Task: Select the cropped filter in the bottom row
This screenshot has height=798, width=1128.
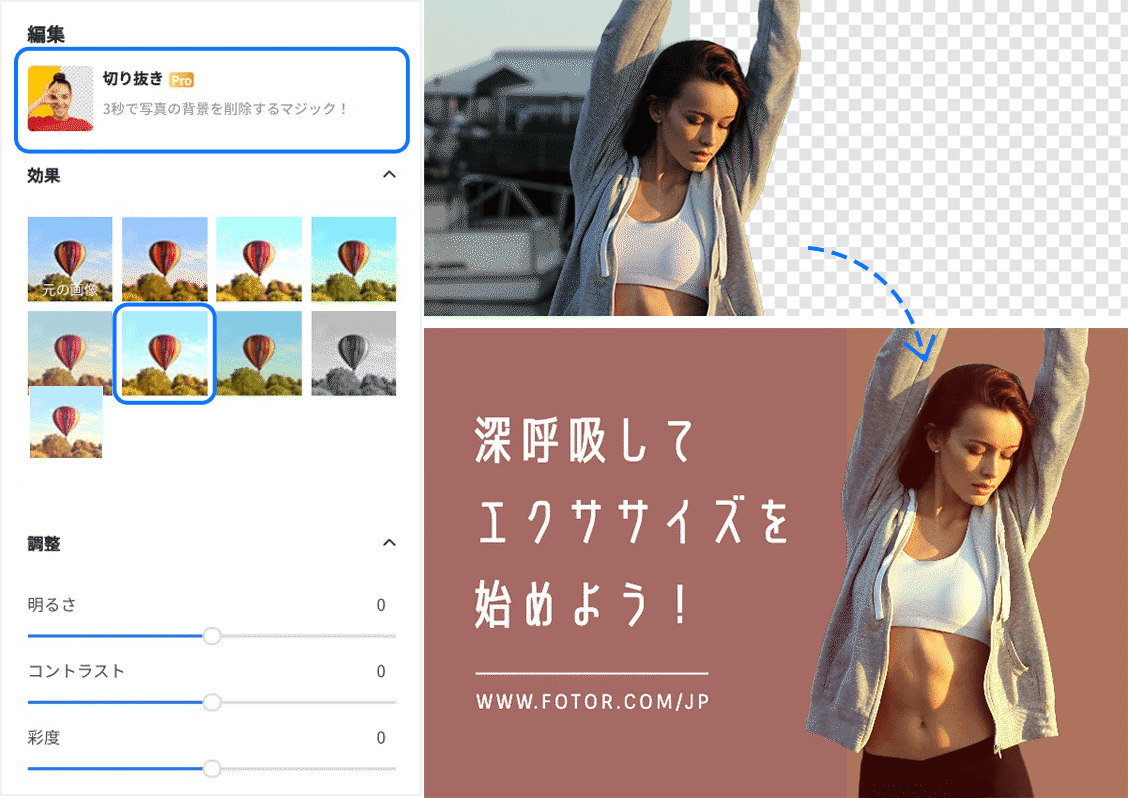Action: (x=65, y=421)
